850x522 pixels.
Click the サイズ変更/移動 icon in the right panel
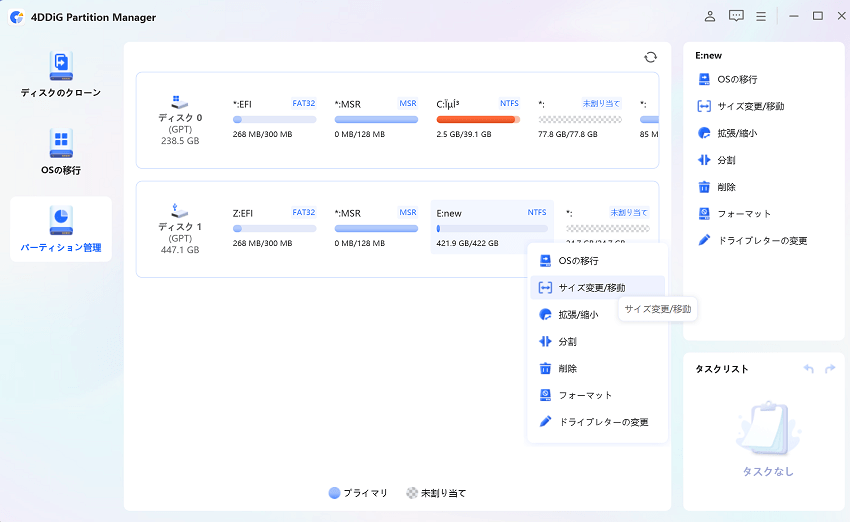pos(704,106)
